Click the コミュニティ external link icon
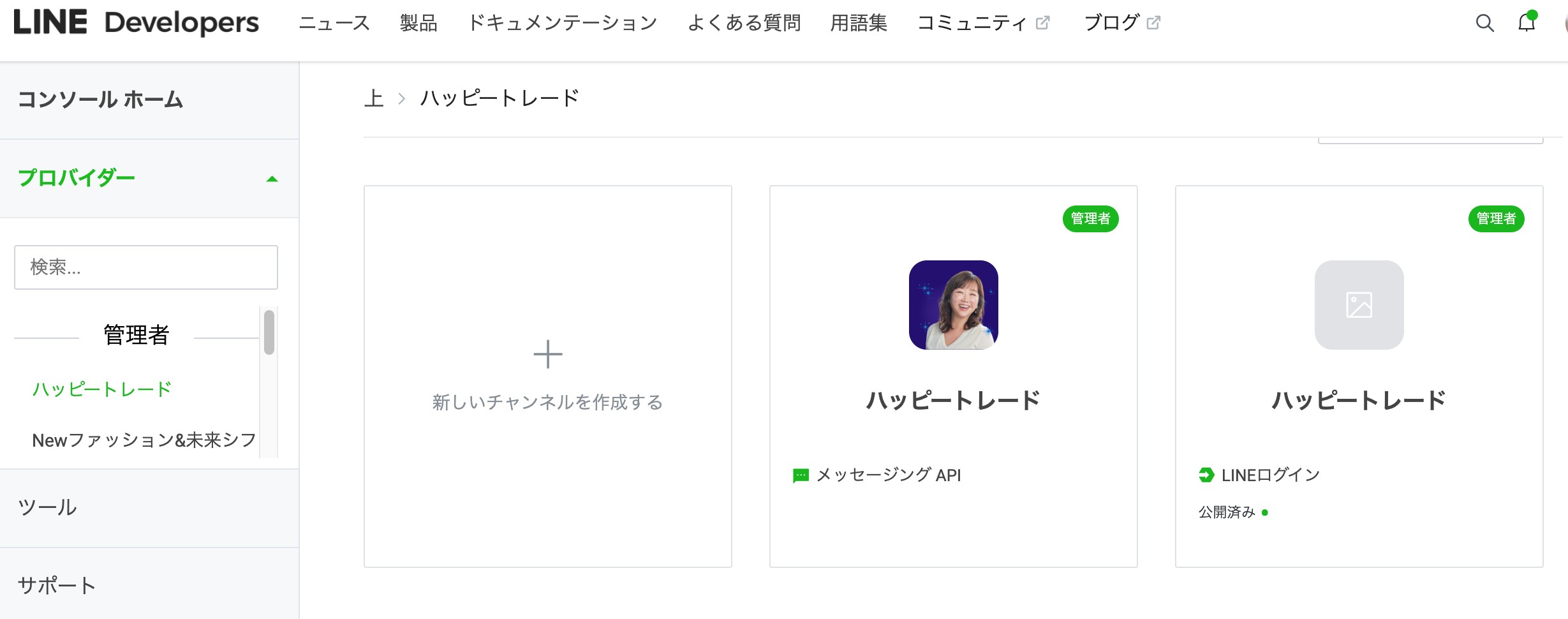The height and width of the screenshot is (619, 1568). (x=1042, y=23)
